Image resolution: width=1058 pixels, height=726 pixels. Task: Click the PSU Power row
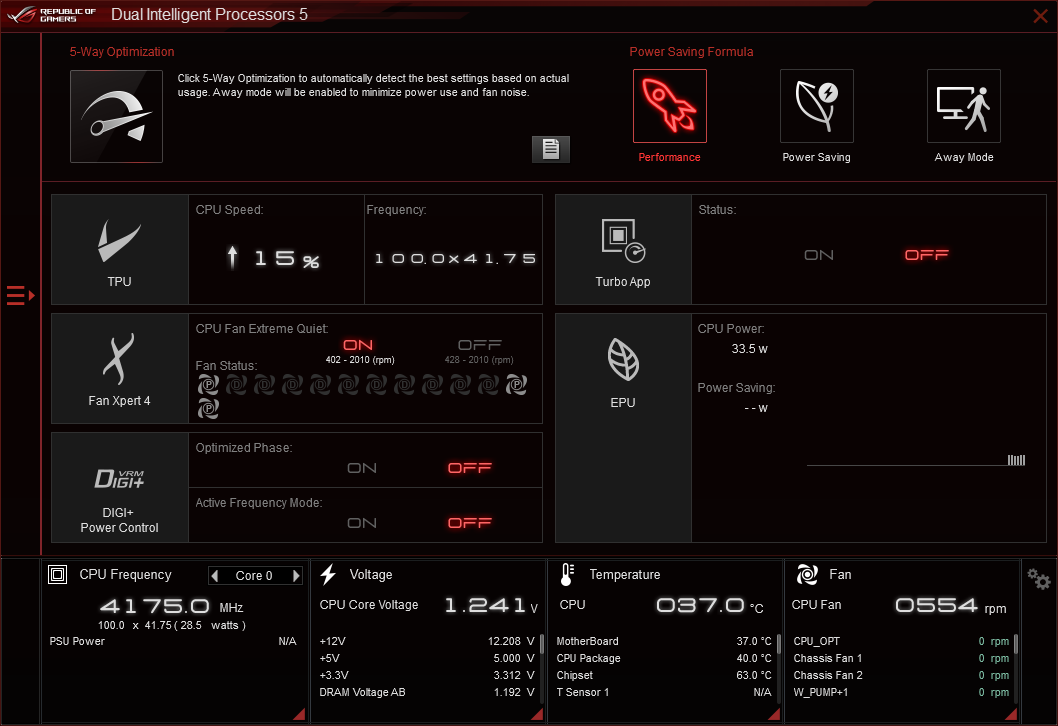(173, 641)
